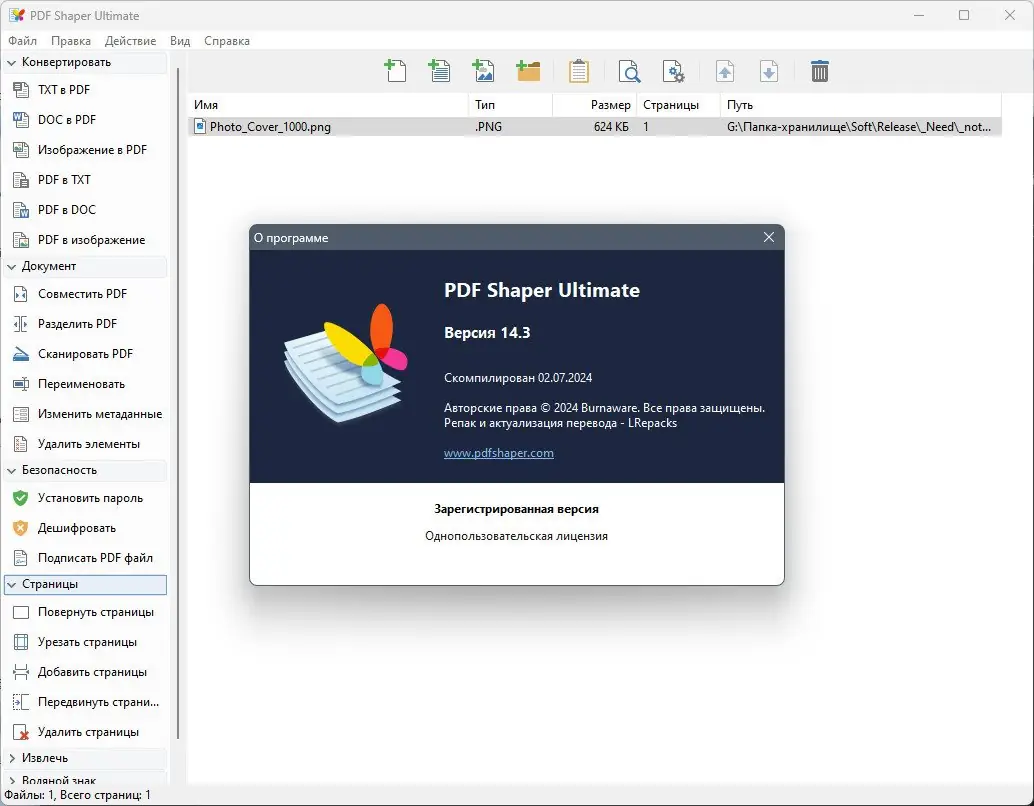Sort the list by Имя column
The width and height of the screenshot is (1034, 806).
click(x=328, y=105)
